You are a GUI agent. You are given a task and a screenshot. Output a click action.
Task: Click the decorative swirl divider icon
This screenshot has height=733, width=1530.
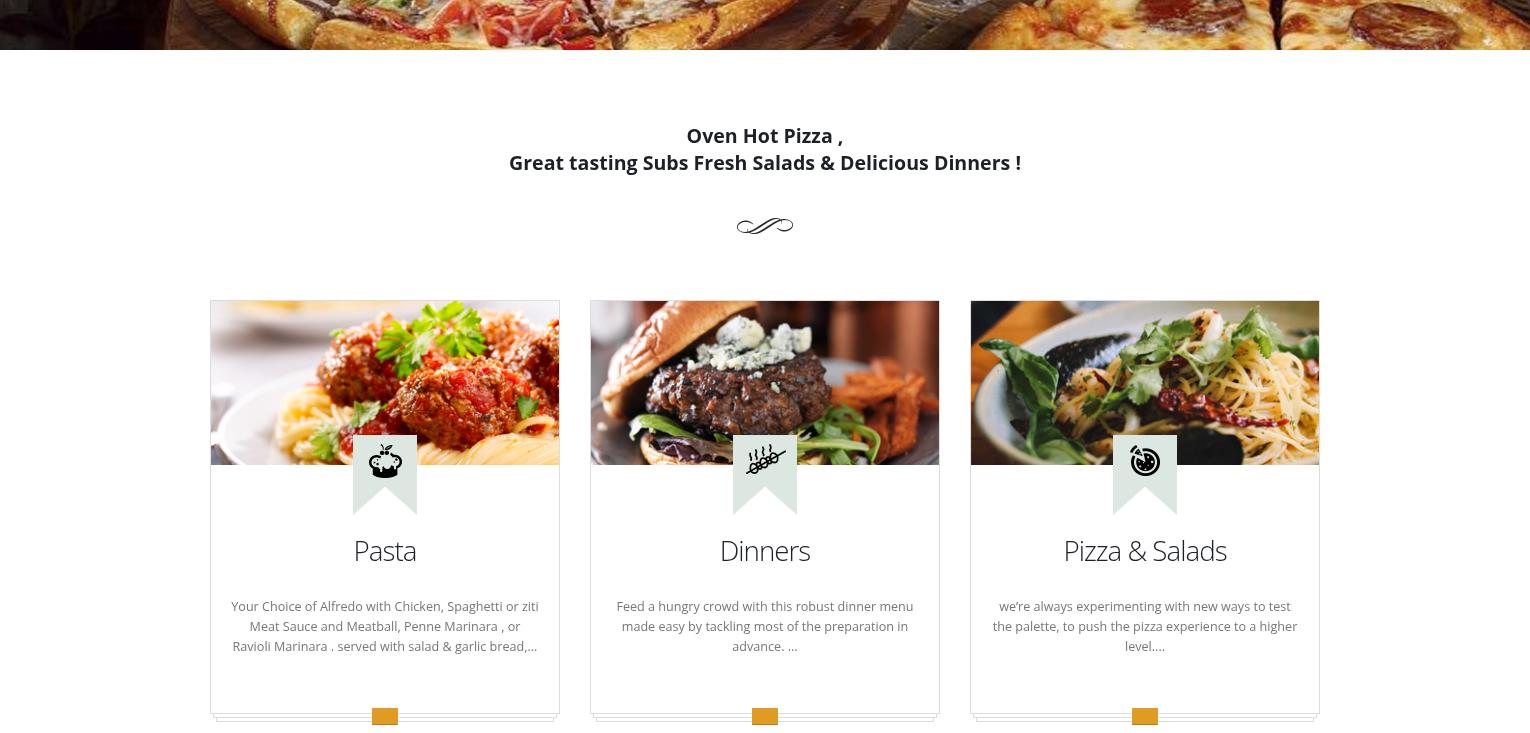[x=765, y=226]
